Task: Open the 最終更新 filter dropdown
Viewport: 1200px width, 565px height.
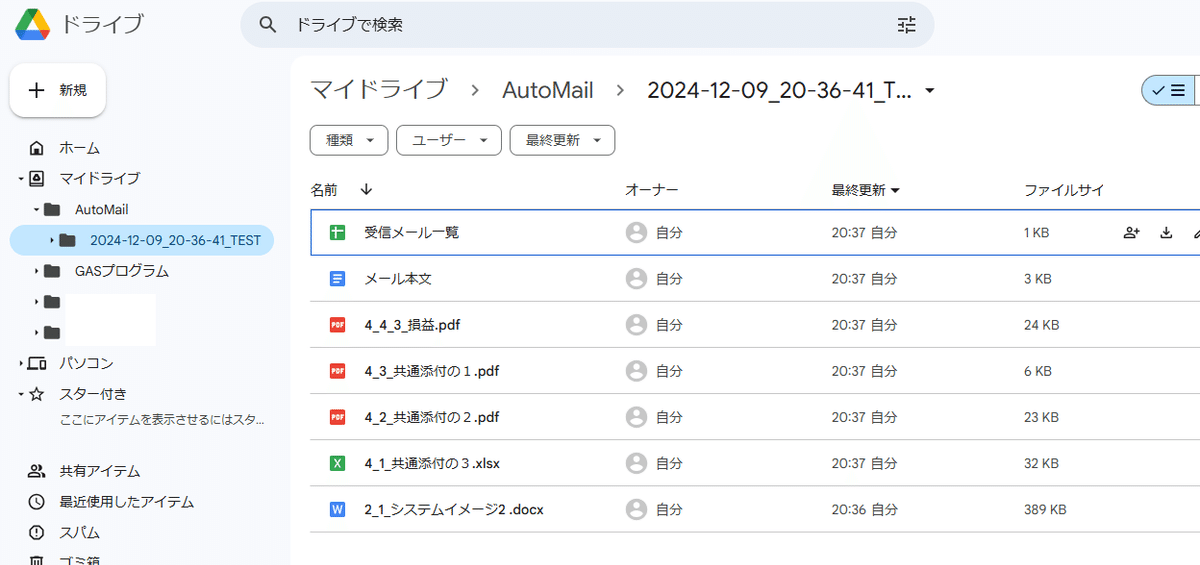Action: (x=562, y=140)
